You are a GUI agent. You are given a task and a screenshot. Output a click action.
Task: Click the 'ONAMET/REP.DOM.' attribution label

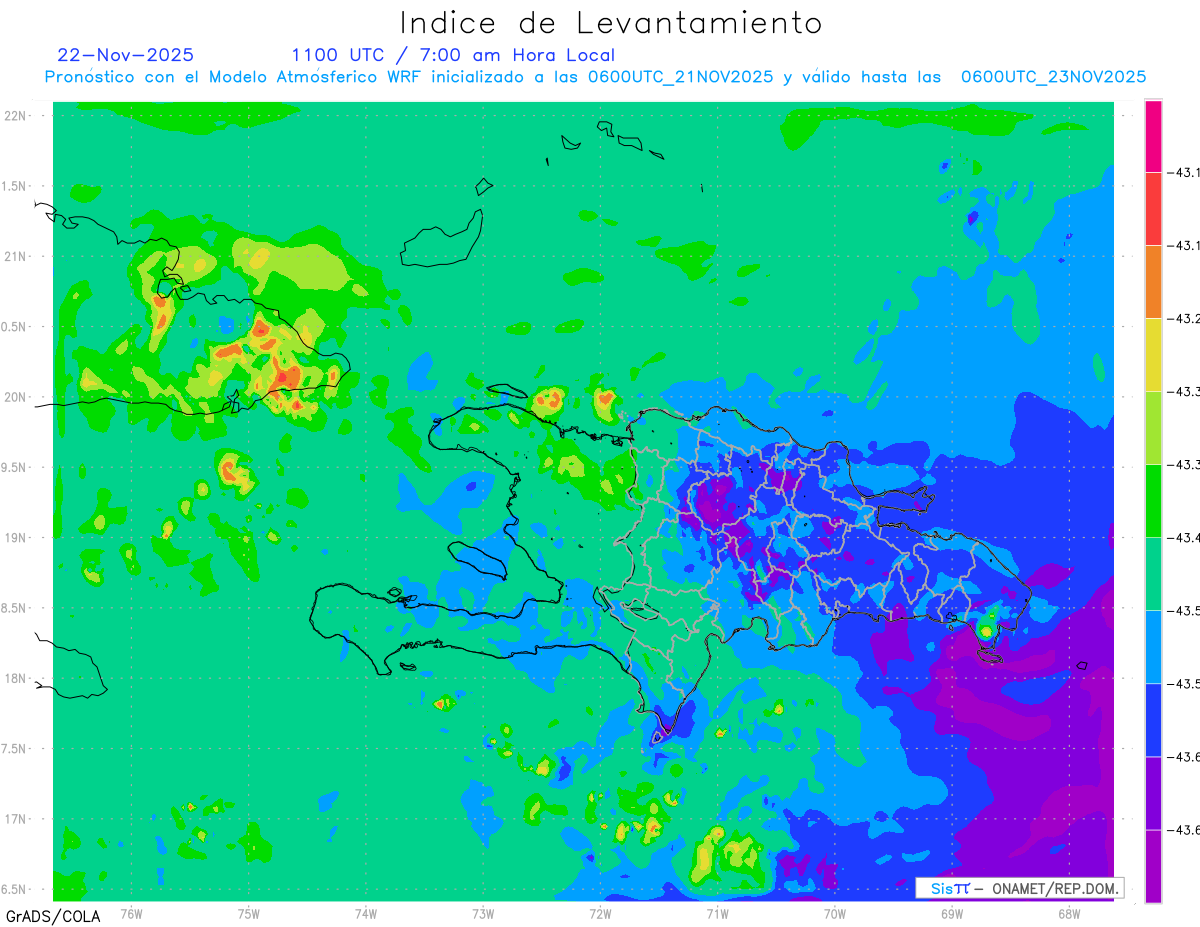click(x=1053, y=888)
